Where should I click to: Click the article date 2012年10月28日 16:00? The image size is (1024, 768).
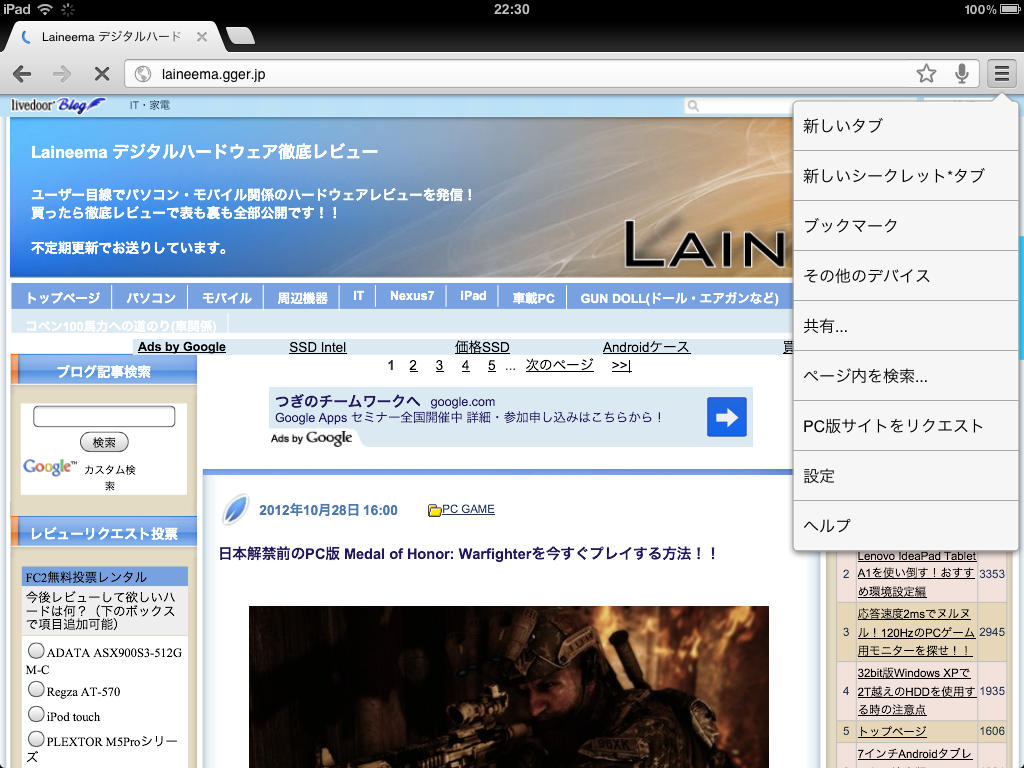tap(328, 510)
